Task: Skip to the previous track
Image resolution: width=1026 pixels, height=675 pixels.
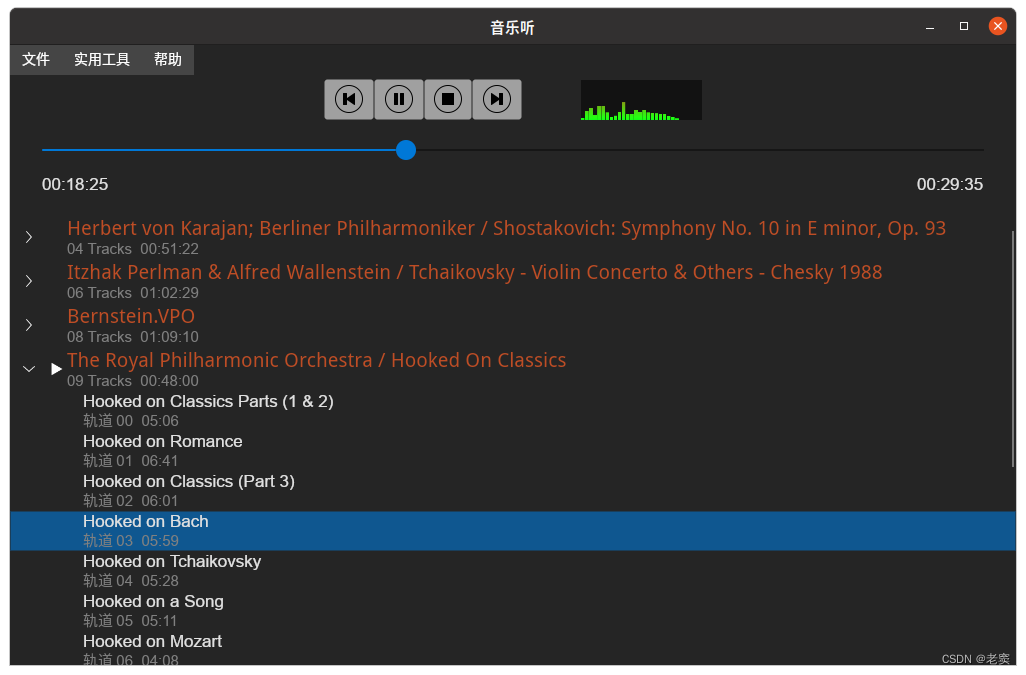Action: tap(349, 99)
